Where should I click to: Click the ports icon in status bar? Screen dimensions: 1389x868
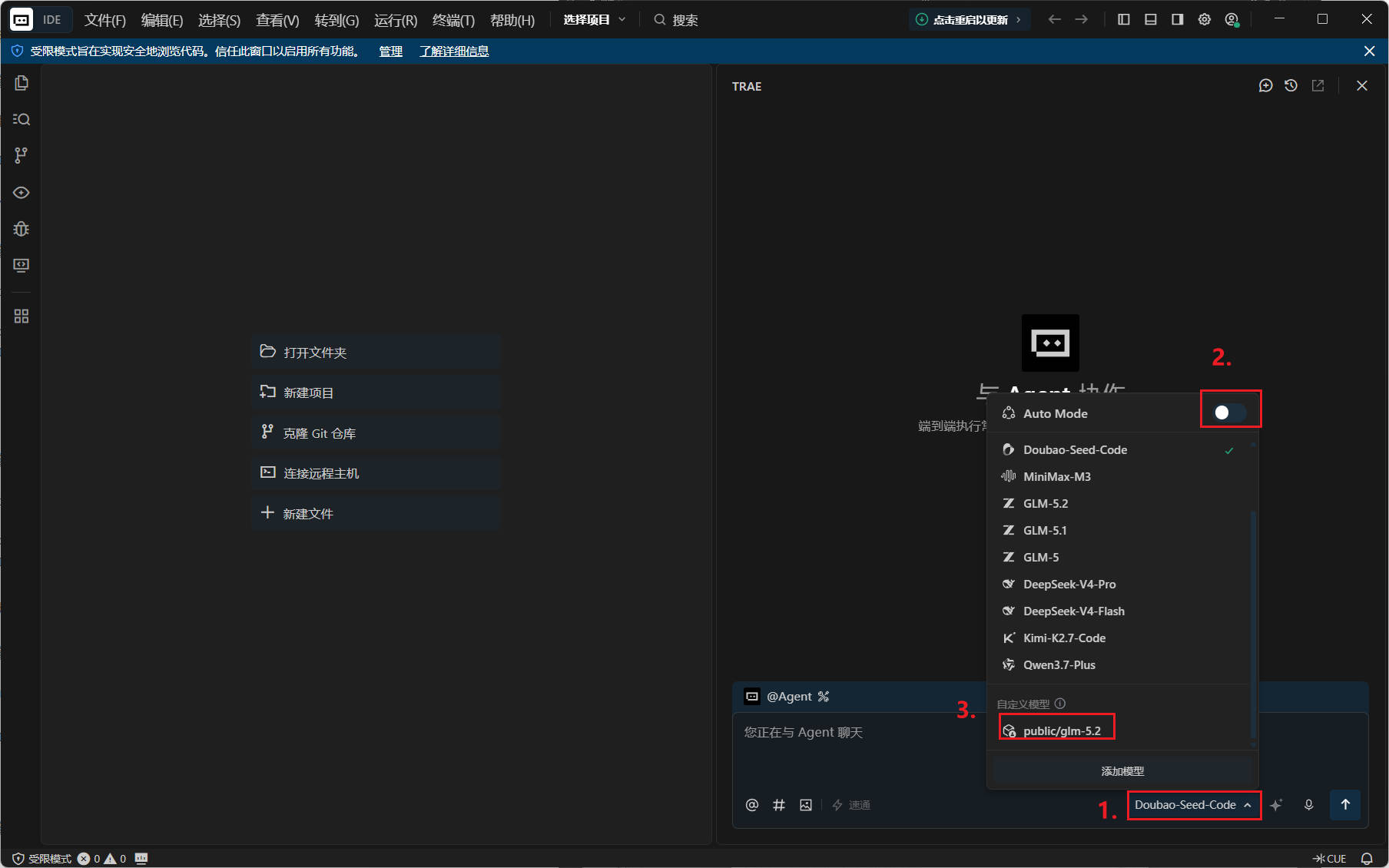tap(141, 859)
